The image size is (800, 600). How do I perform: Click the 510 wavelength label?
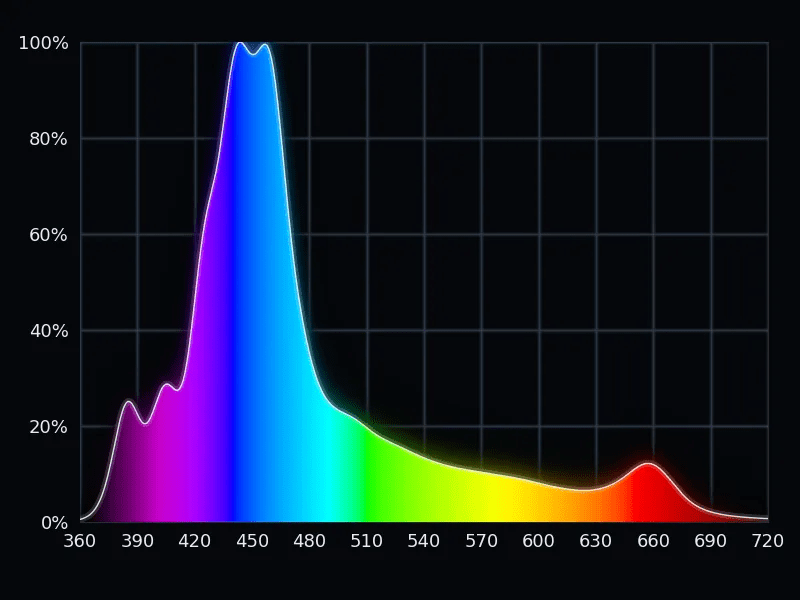click(x=366, y=541)
